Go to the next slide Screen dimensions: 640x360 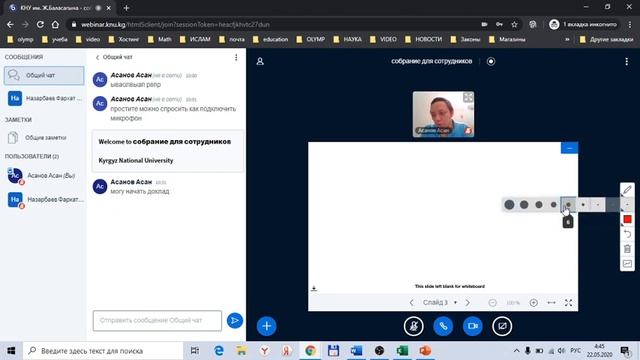pyautogui.click(x=468, y=303)
